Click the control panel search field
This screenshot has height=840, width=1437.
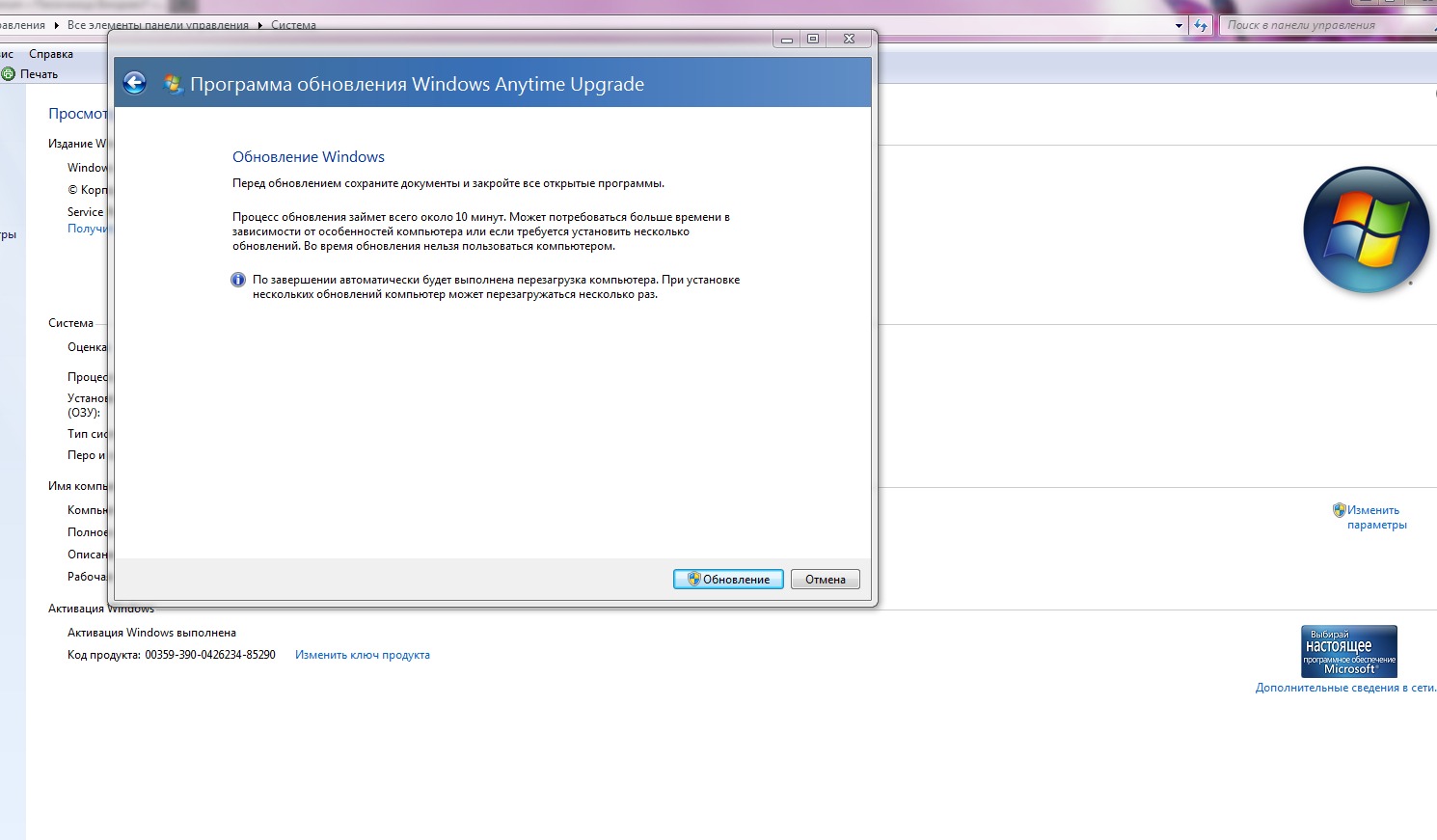coord(1328,25)
